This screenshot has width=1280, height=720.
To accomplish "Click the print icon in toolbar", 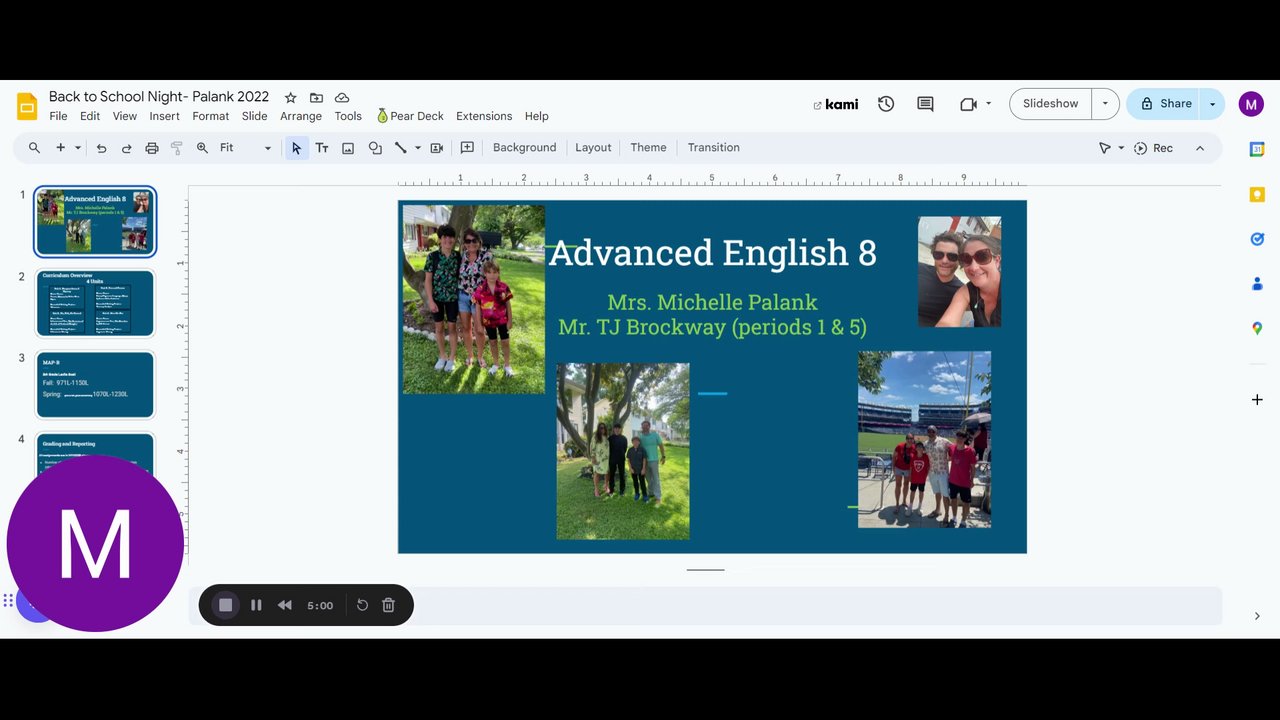I will (x=152, y=148).
